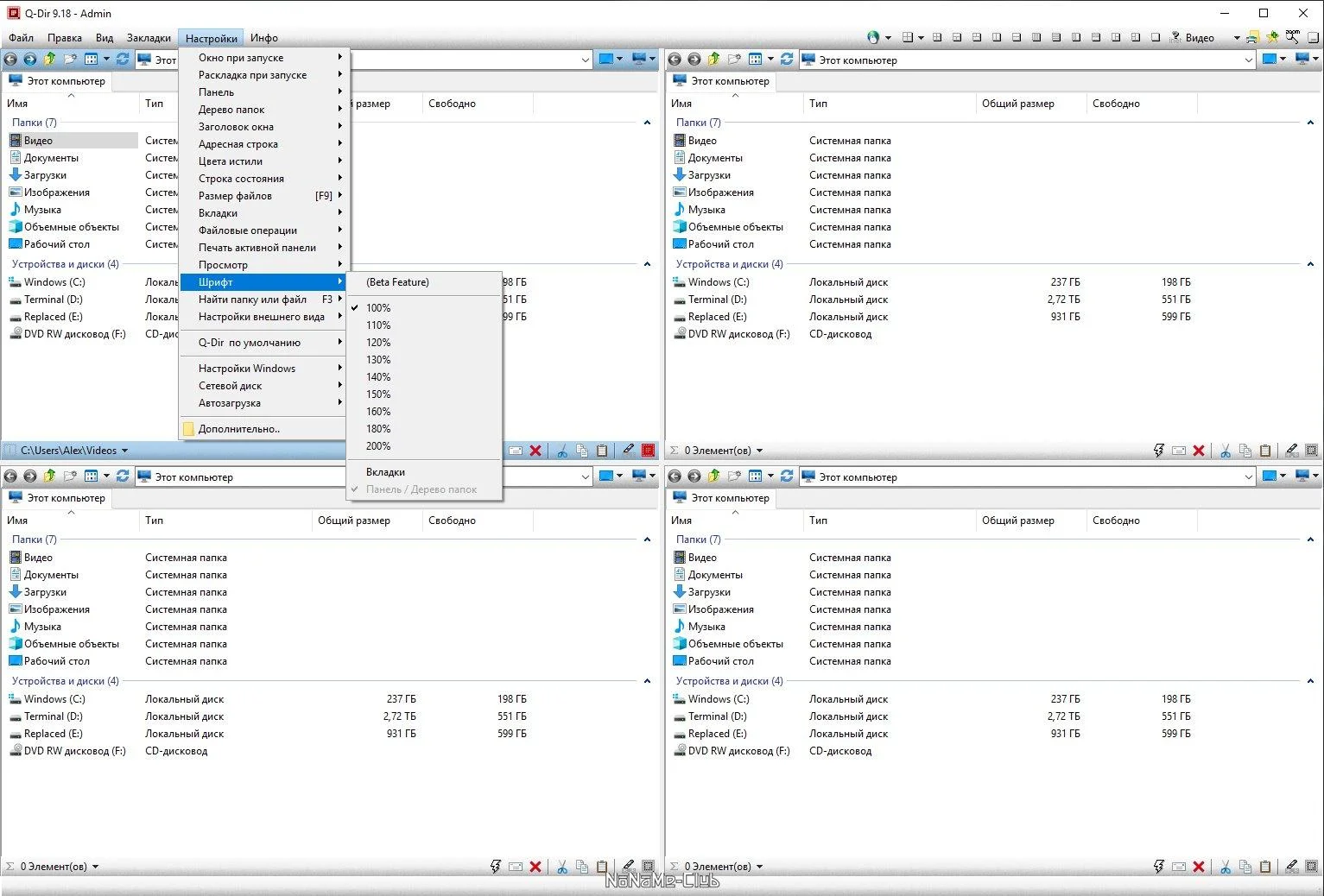Set font scale to 150%
The width and height of the screenshot is (1324, 896).
point(378,394)
